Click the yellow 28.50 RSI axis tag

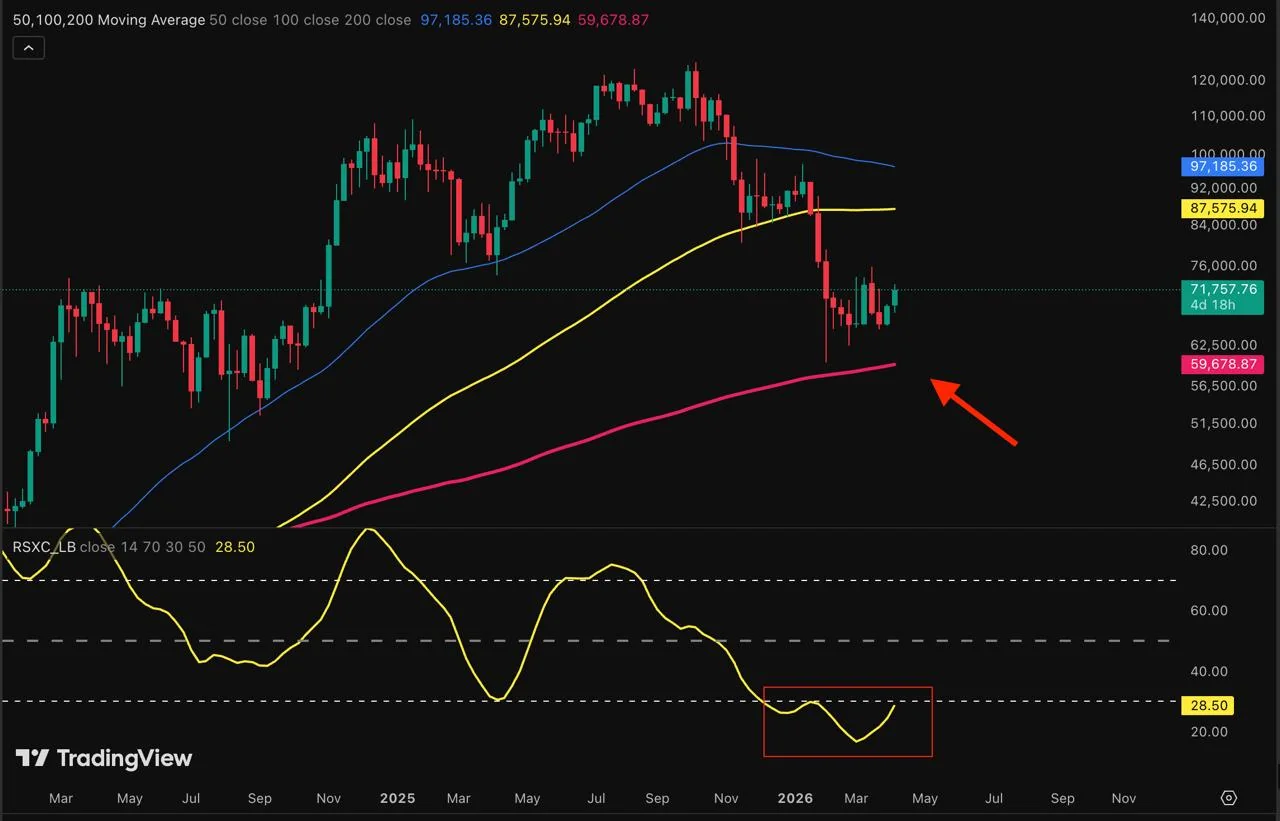[x=1207, y=706]
